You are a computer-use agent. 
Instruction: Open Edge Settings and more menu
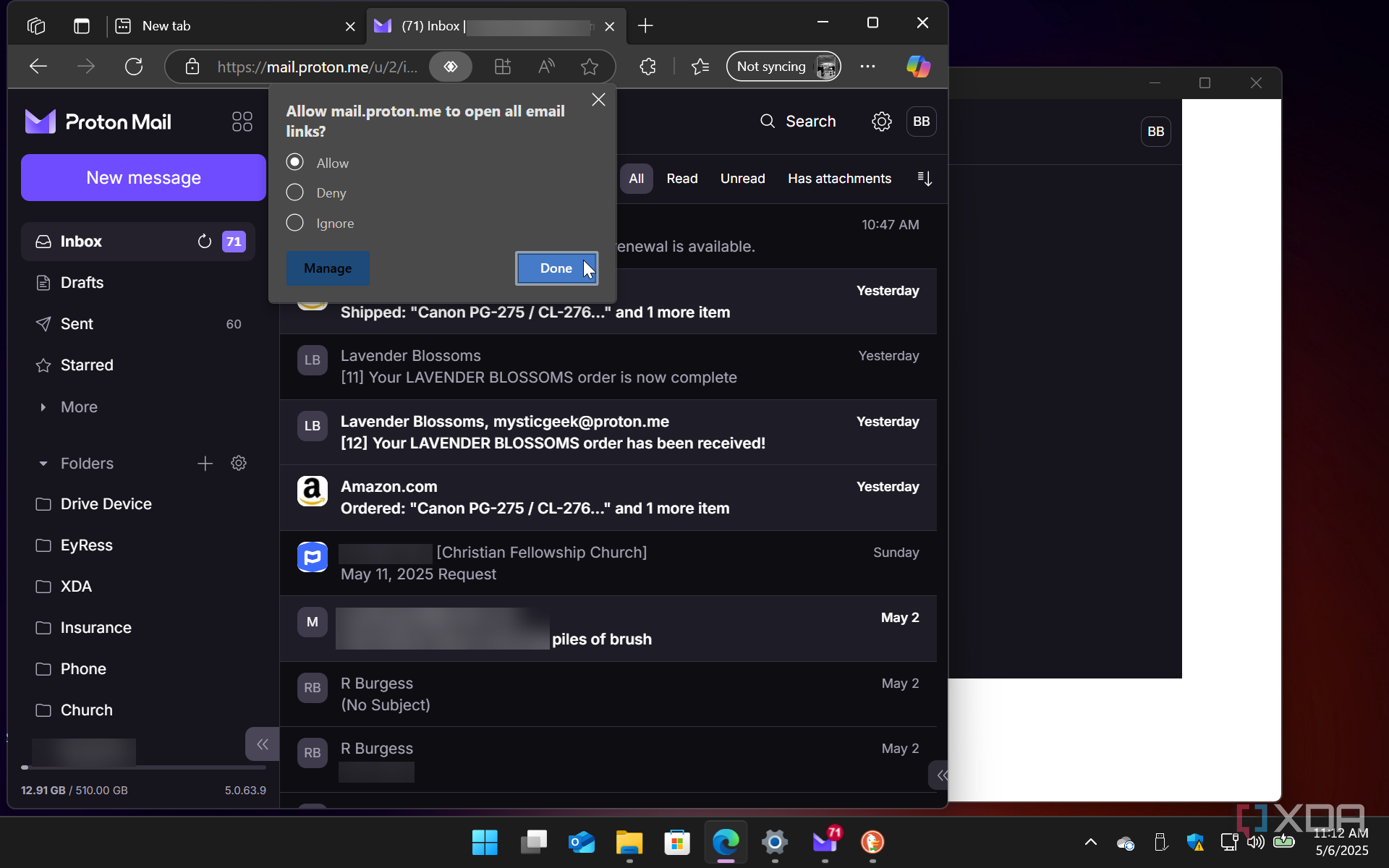click(x=867, y=67)
